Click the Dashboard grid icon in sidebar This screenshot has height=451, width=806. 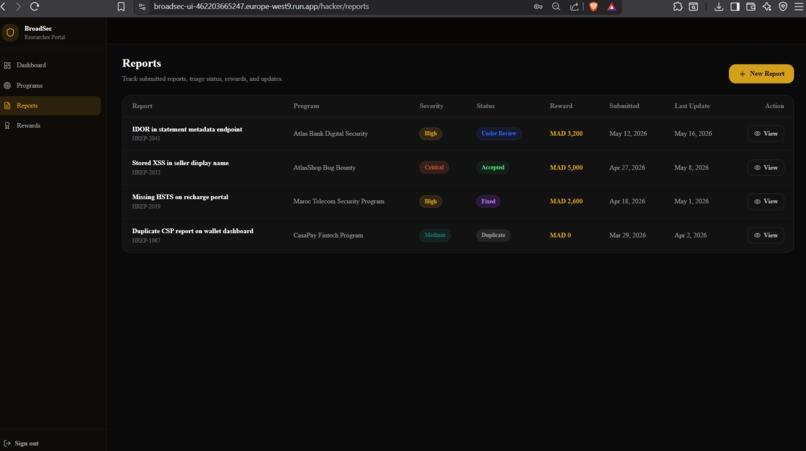(7, 65)
